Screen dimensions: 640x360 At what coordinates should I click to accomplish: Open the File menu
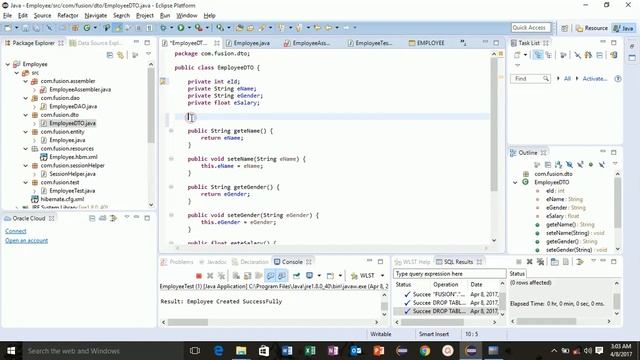coord(7,16)
